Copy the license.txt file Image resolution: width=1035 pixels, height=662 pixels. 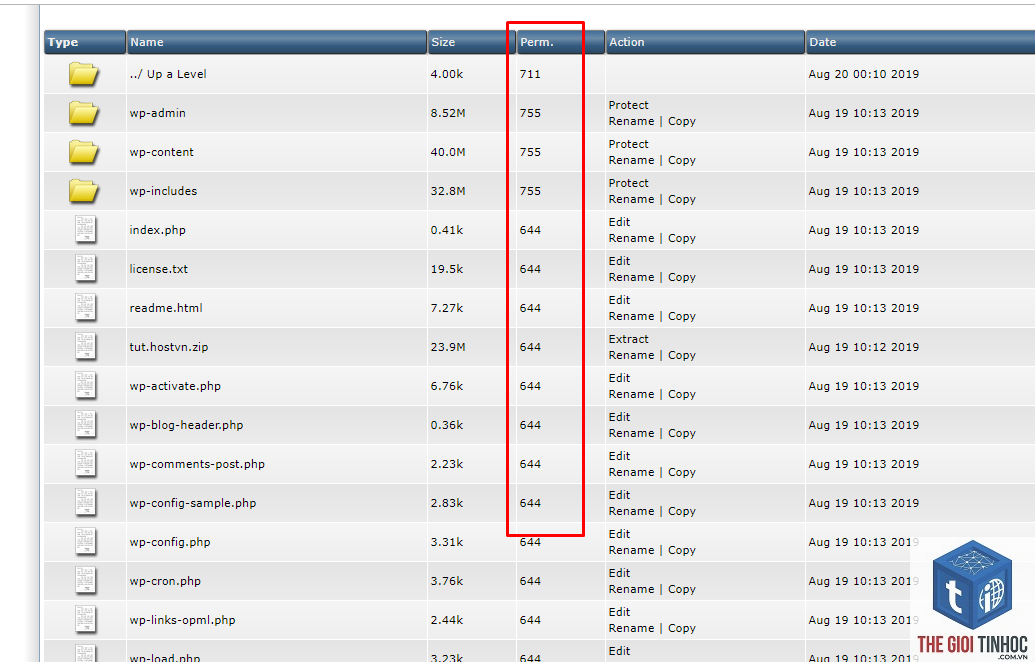click(x=682, y=277)
